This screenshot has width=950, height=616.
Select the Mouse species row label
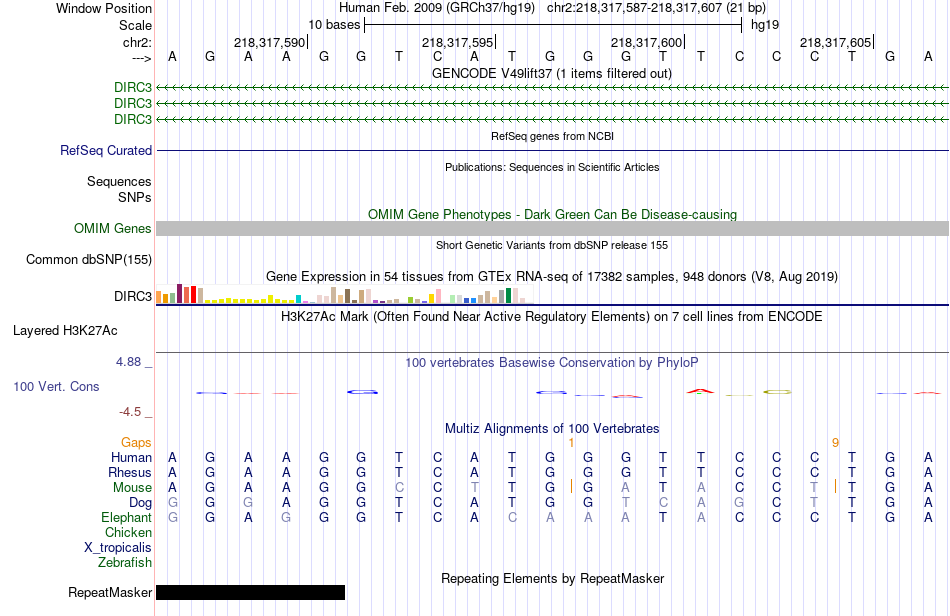[x=132, y=488]
